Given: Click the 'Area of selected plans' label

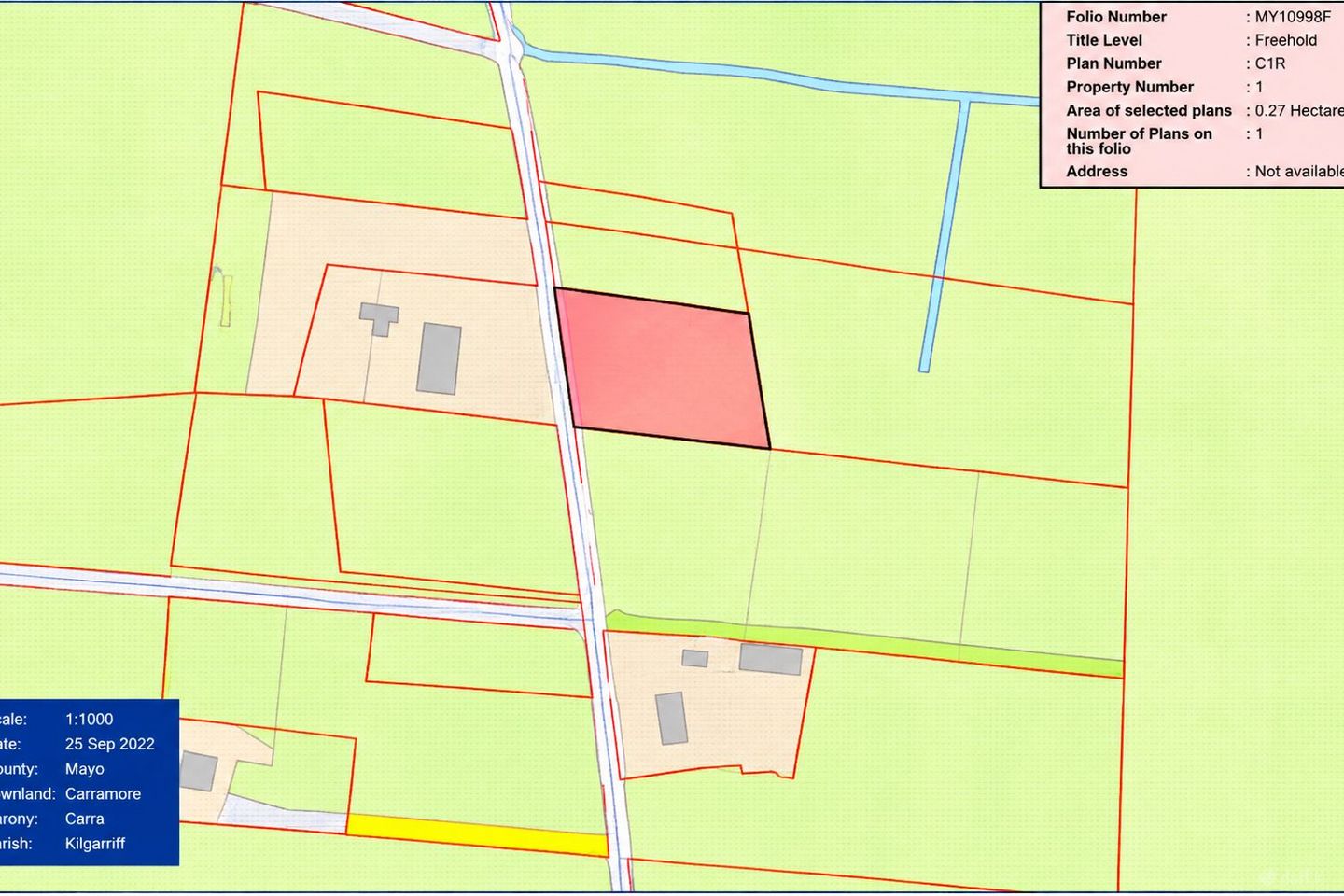Looking at the screenshot, I should [x=1149, y=110].
